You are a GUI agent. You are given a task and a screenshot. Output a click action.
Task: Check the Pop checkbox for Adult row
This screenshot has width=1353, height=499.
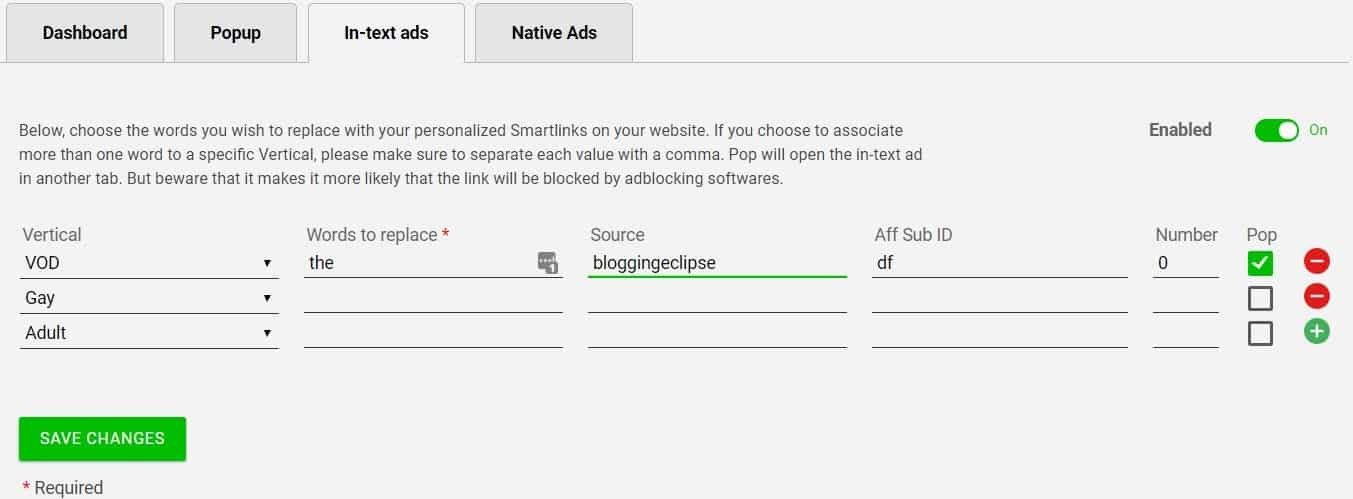1260,333
